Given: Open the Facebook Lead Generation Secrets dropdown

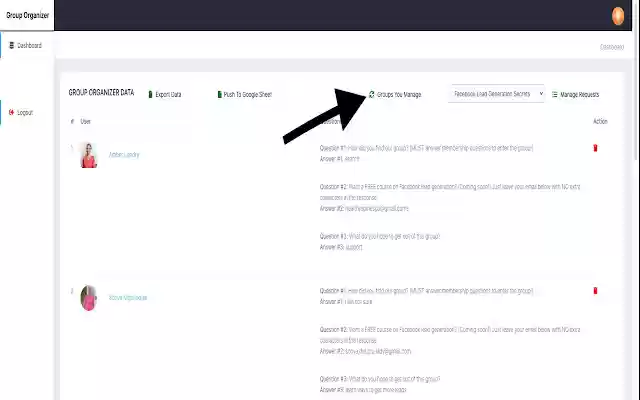Looking at the screenshot, I should pos(496,94).
